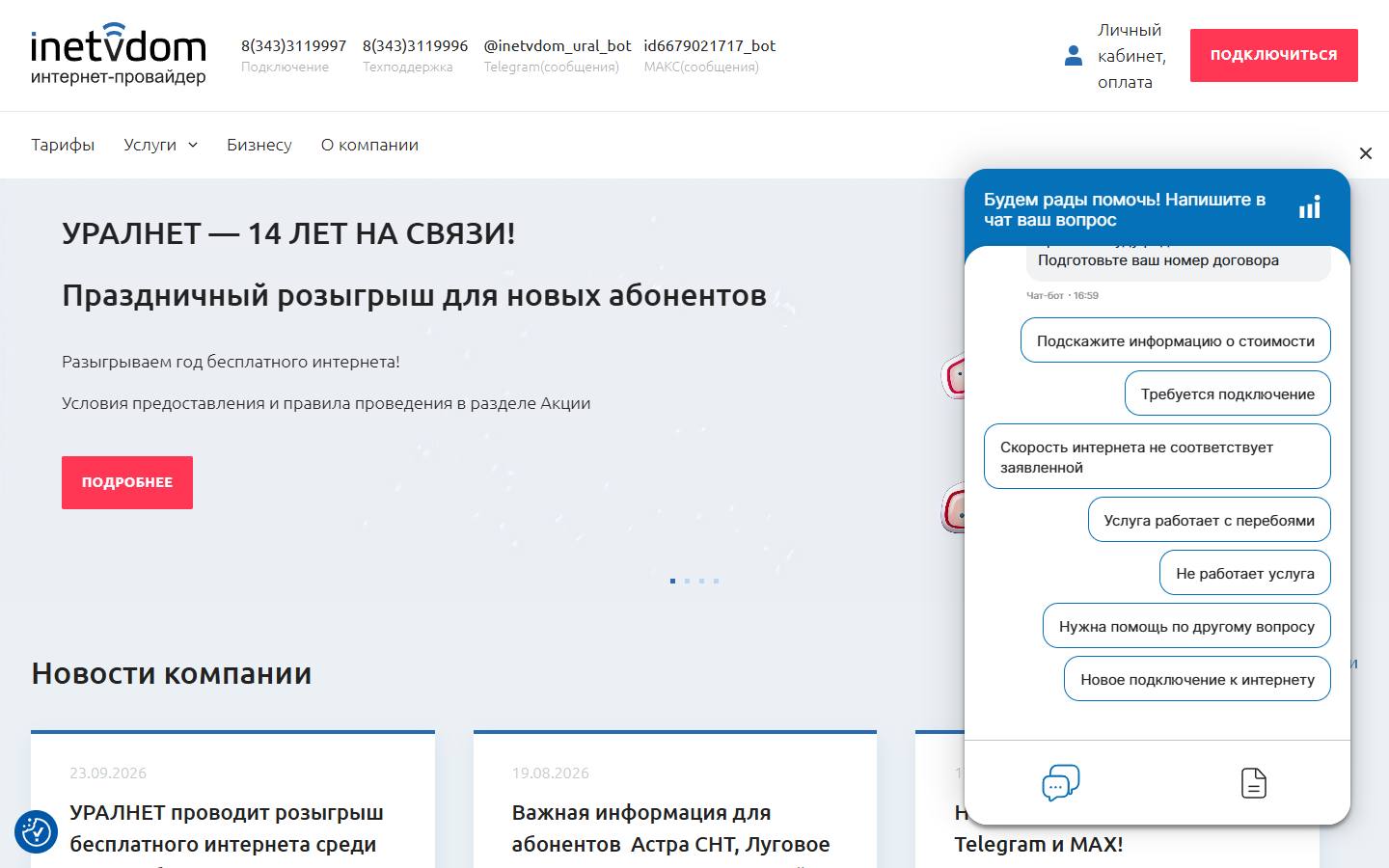Select the first carousel slide dot

[x=672, y=581]
